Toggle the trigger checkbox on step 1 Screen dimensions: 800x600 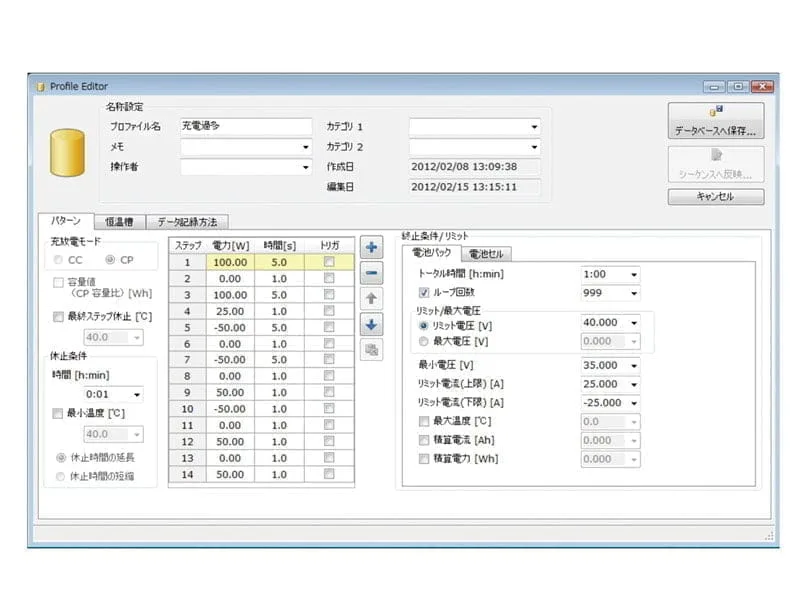pyautogui.click(x=331, y=261)
